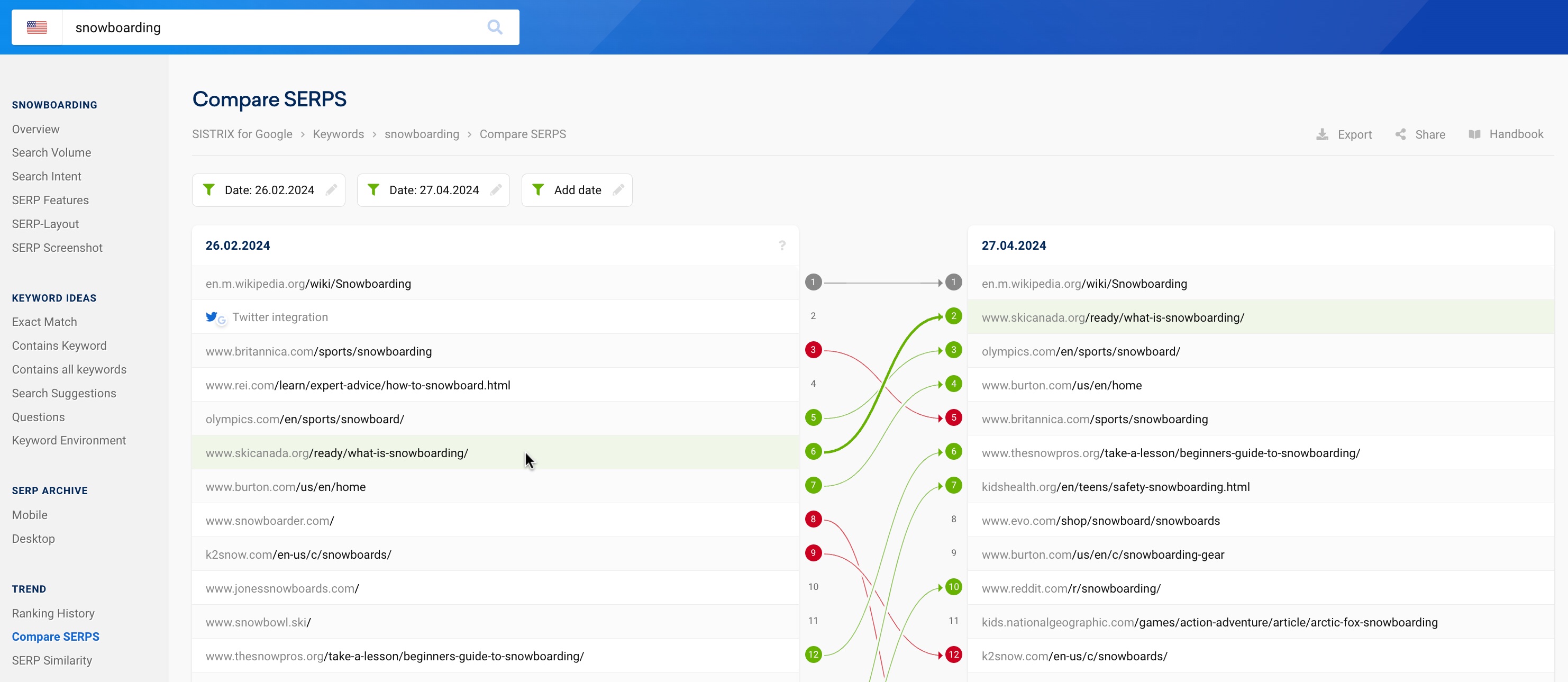Viewport: 1568px width, 682px height.
Task: Go to SERP Features
Action: pyautogui.click(x=51, y=201)
